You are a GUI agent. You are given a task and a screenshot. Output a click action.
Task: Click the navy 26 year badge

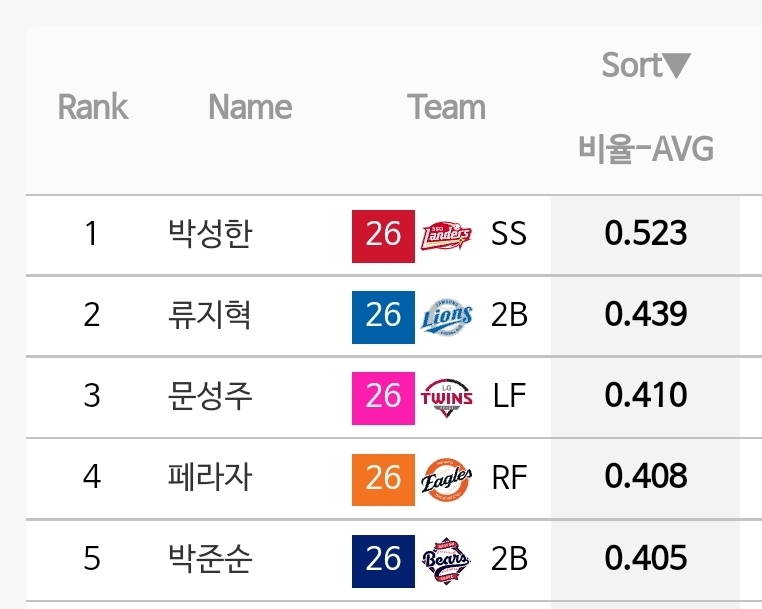tap(383, 558)
